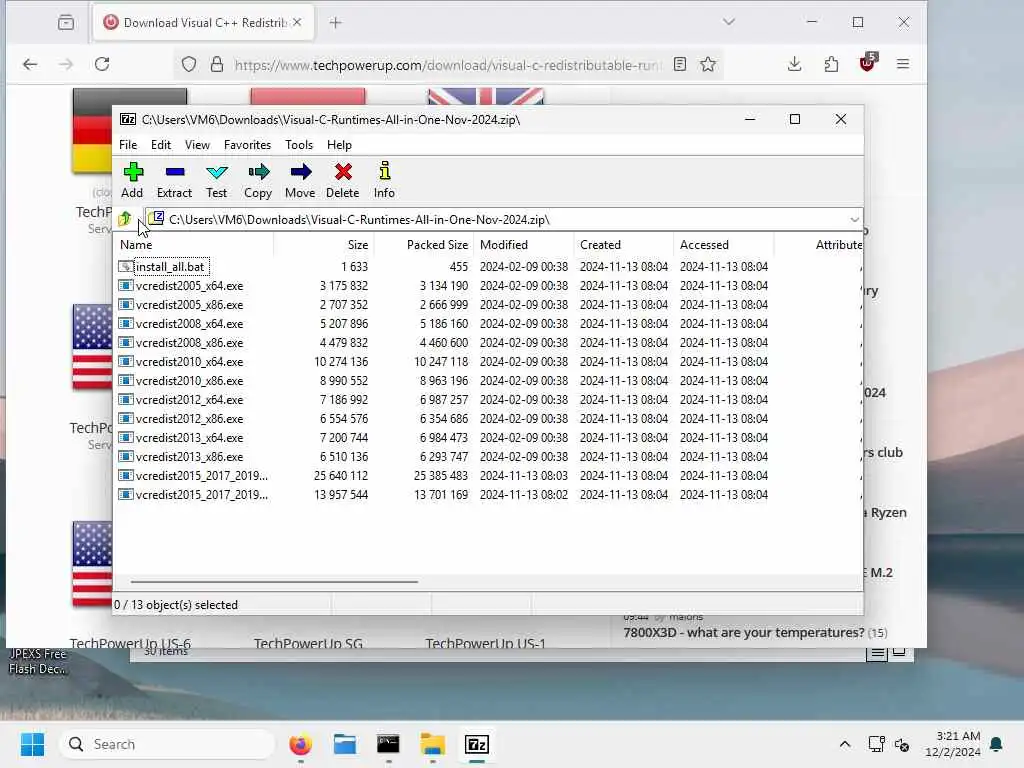The height and width of the screenshot is (768, 1024).
Task: Select vcredist2012_x64.exe in the list
Action: pyautogui.click(x=189, y=400)
